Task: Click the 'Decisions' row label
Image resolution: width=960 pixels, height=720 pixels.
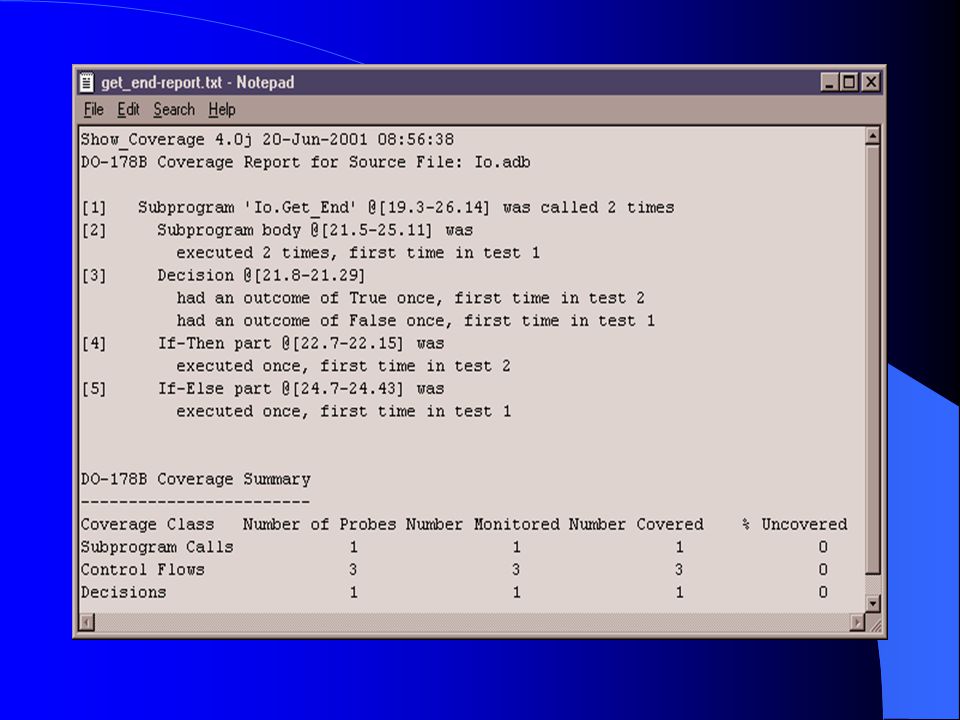Action: tap(124, 593)
